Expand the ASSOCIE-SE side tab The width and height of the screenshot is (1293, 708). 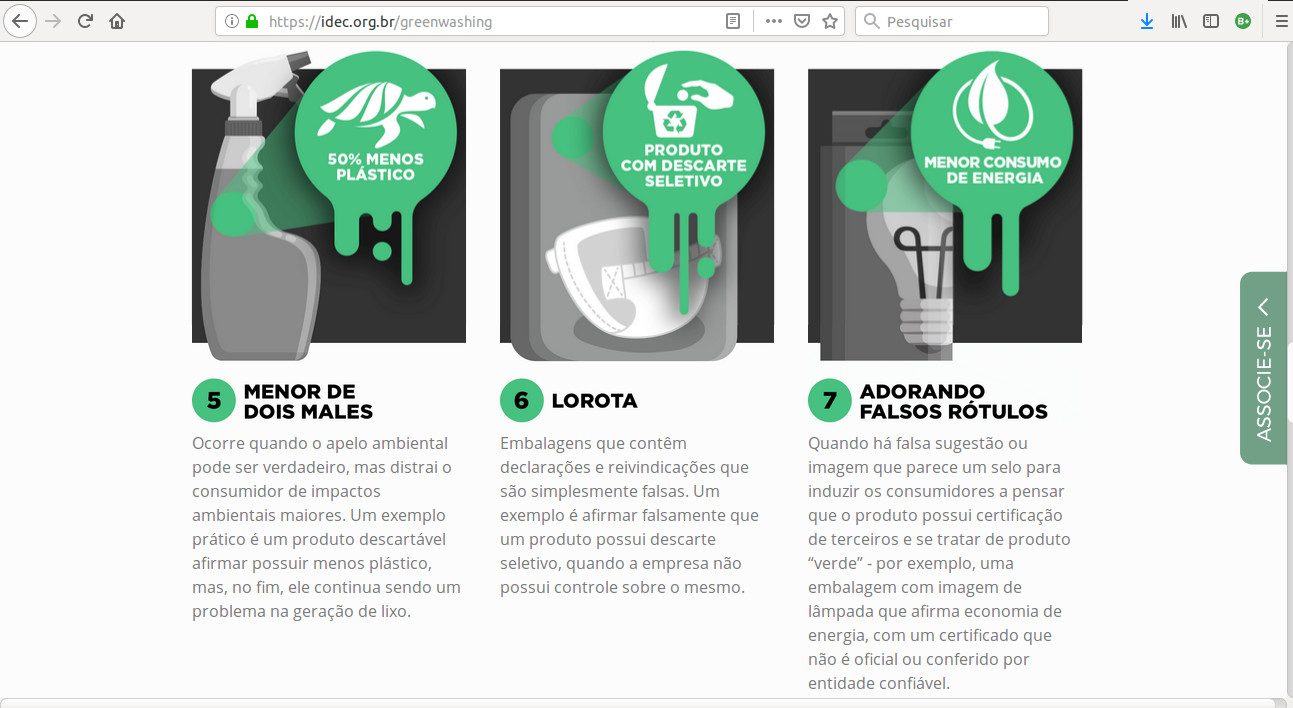pyautogui.click(x=1263, y=368)
